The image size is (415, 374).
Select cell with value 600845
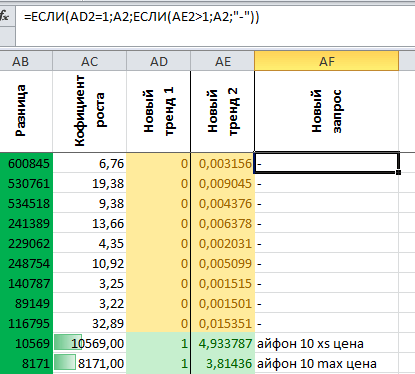click(26, 163)
